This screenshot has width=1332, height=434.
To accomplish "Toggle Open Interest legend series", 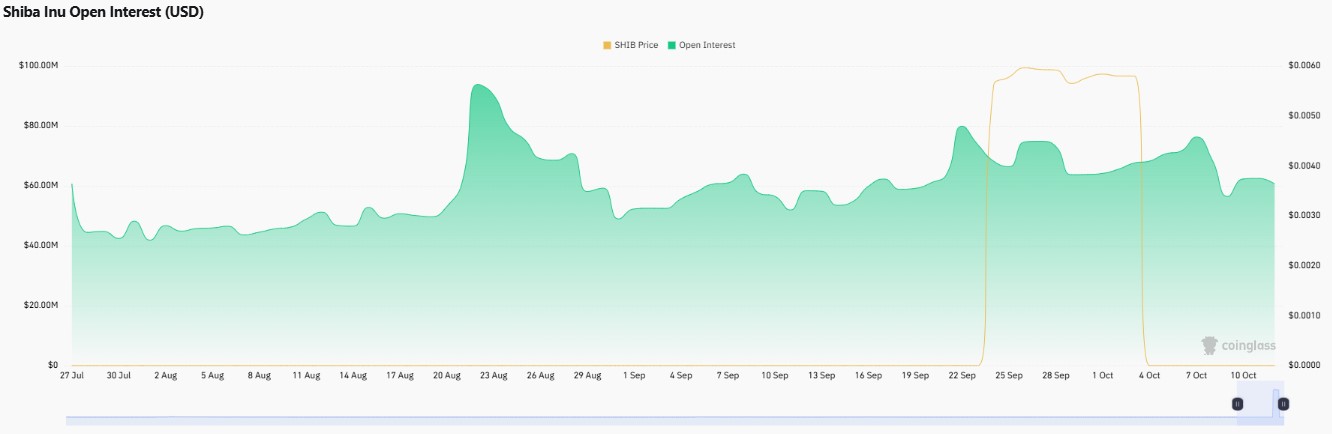I will tap(701, 45).
